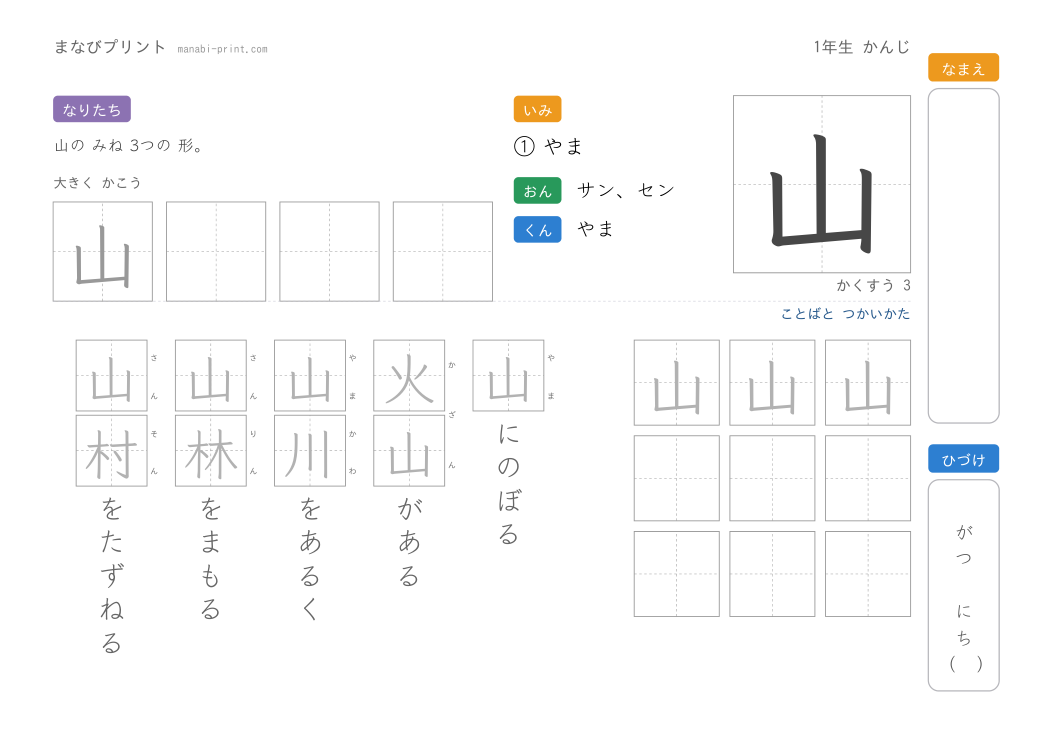Click the empty parentheses in date box

(x=966, y=664)
